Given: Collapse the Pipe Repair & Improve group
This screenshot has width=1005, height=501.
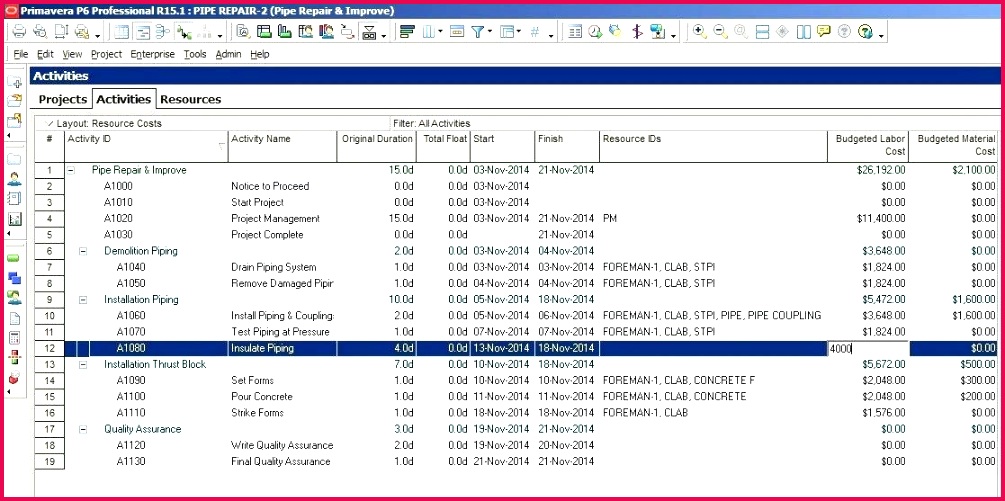Looking at the screenshot, I should coord(70,170).
